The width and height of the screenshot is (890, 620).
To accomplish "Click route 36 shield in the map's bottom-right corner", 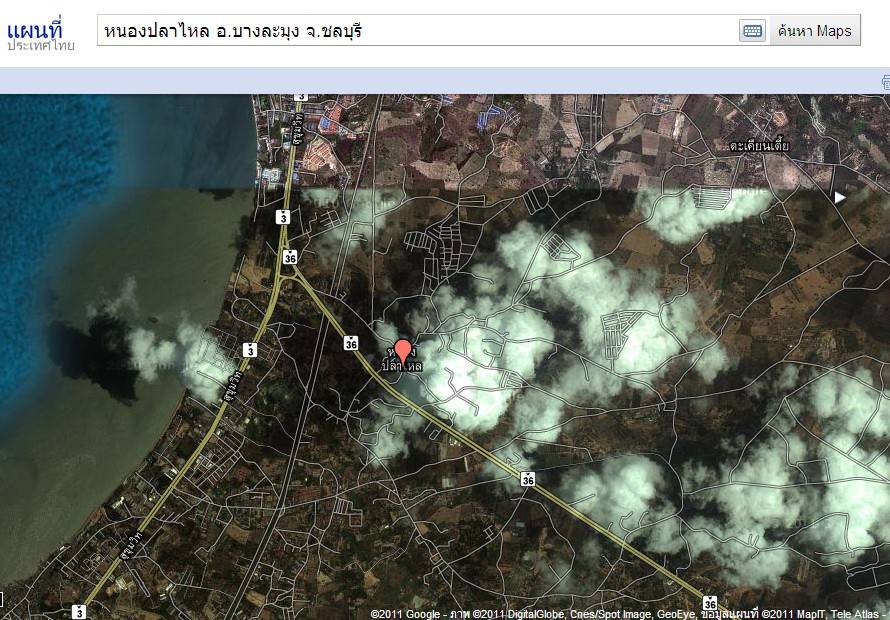I will (709, 603).
